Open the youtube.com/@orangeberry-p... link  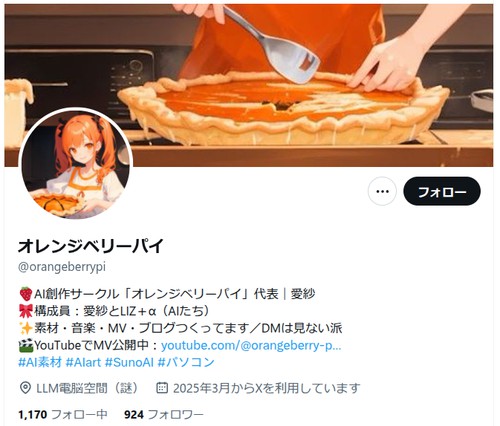(251, 345)
